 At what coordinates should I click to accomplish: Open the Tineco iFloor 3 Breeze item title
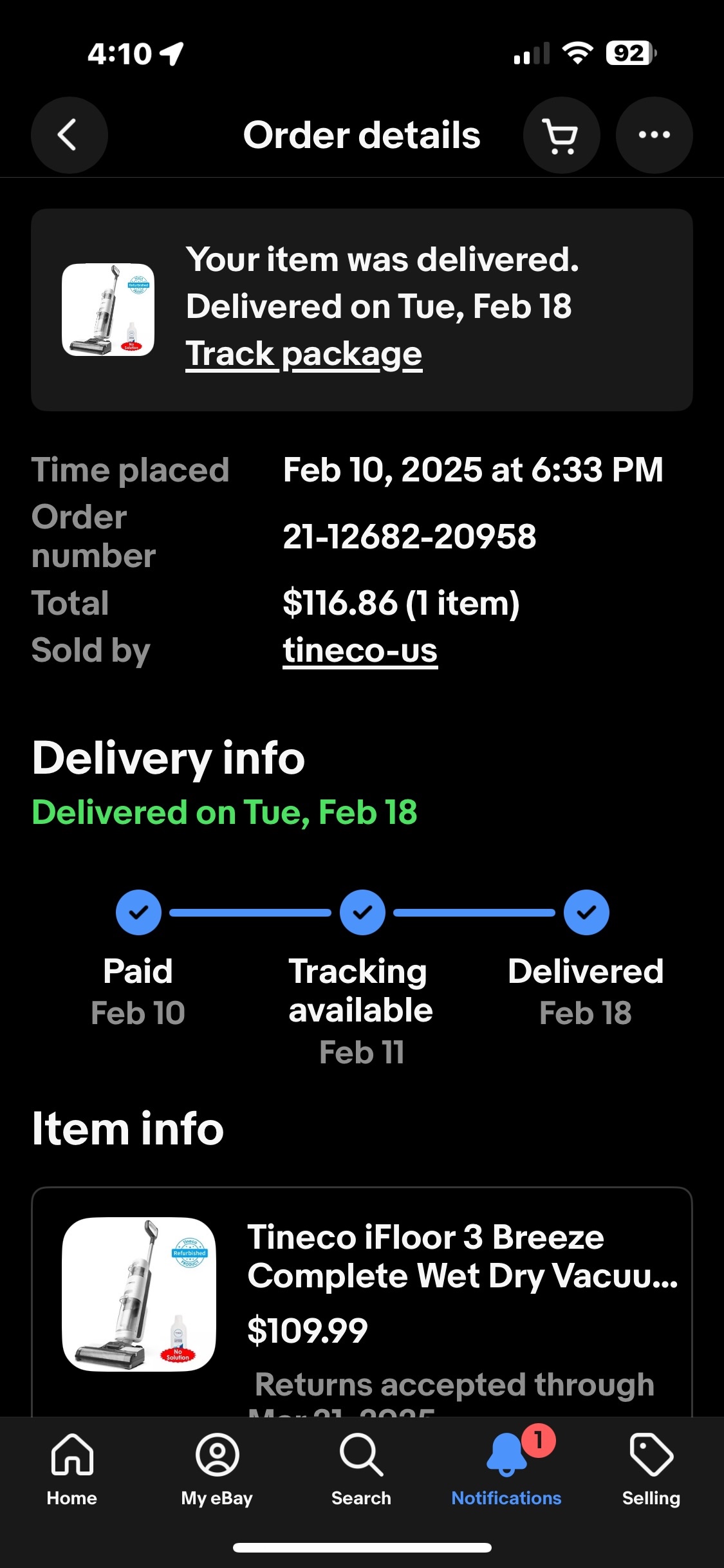click(462, 1256)
